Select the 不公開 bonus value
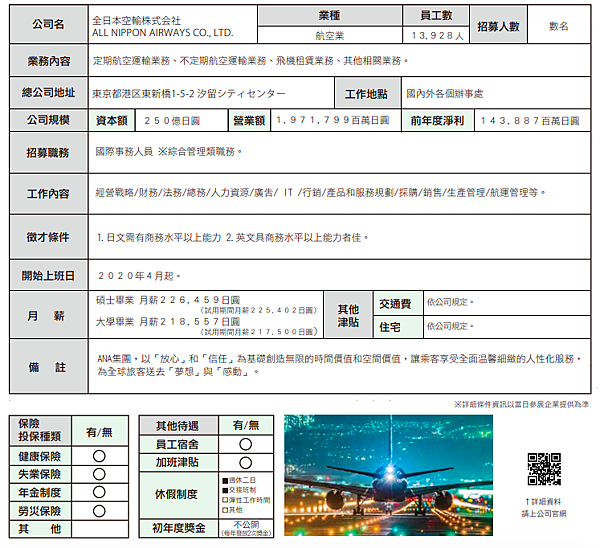The image size is (600, 548). (246, 525)
